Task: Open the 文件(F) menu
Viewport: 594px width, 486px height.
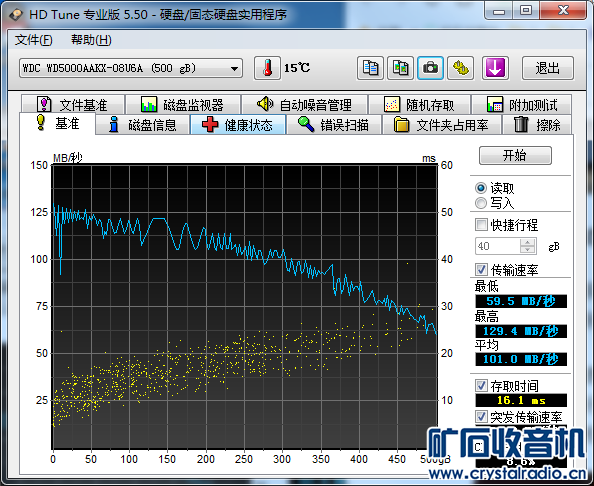Action: (33, 40)
